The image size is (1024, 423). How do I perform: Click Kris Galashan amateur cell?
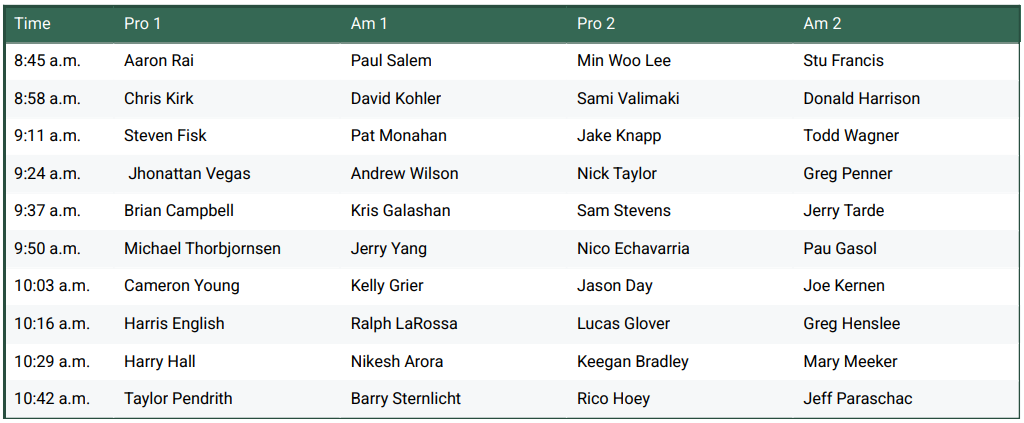coord(400,210)
